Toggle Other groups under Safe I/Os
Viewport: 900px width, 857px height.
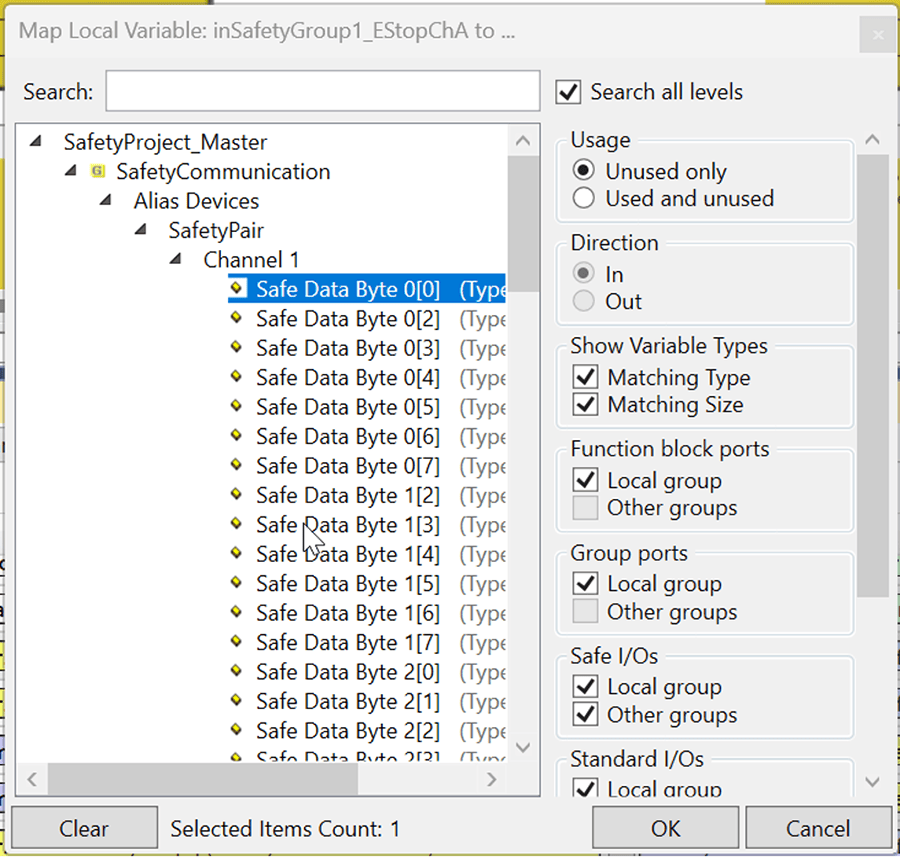(585, 715)
